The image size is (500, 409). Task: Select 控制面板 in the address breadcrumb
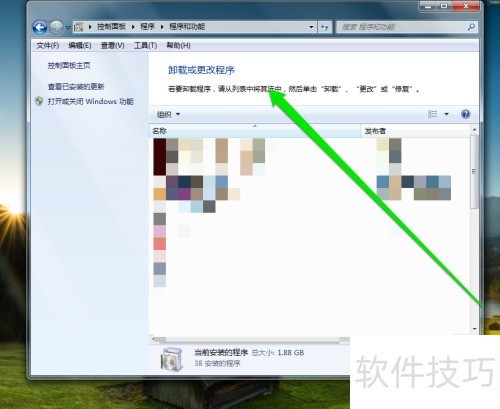[x=111, y=27]
